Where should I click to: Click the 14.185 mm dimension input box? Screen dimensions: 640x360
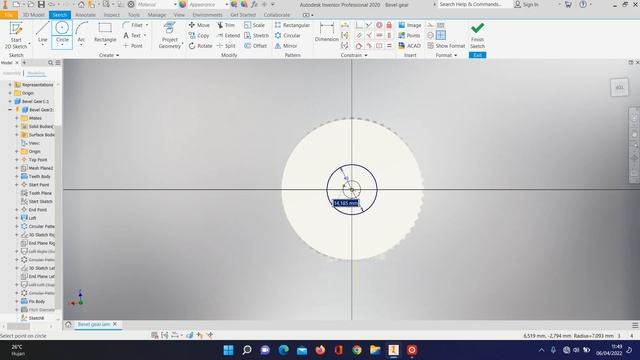[x=346, y=203]
